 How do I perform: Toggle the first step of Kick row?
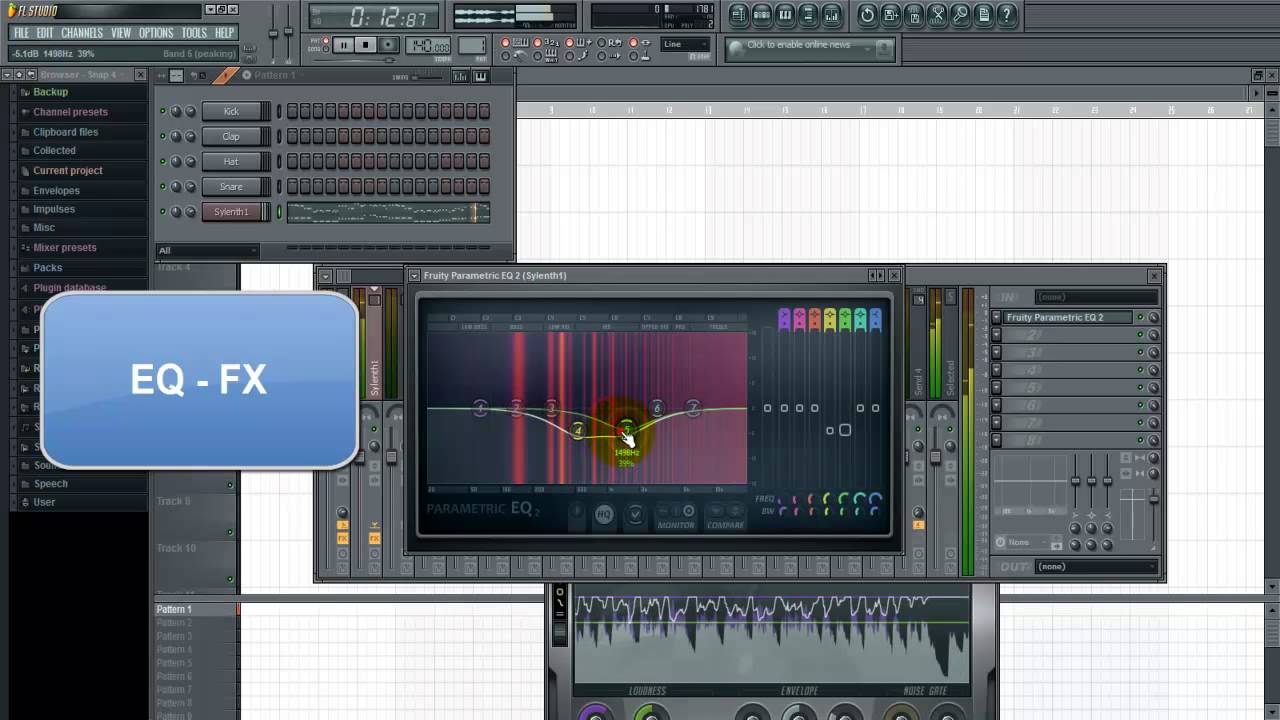coord(292,111)
